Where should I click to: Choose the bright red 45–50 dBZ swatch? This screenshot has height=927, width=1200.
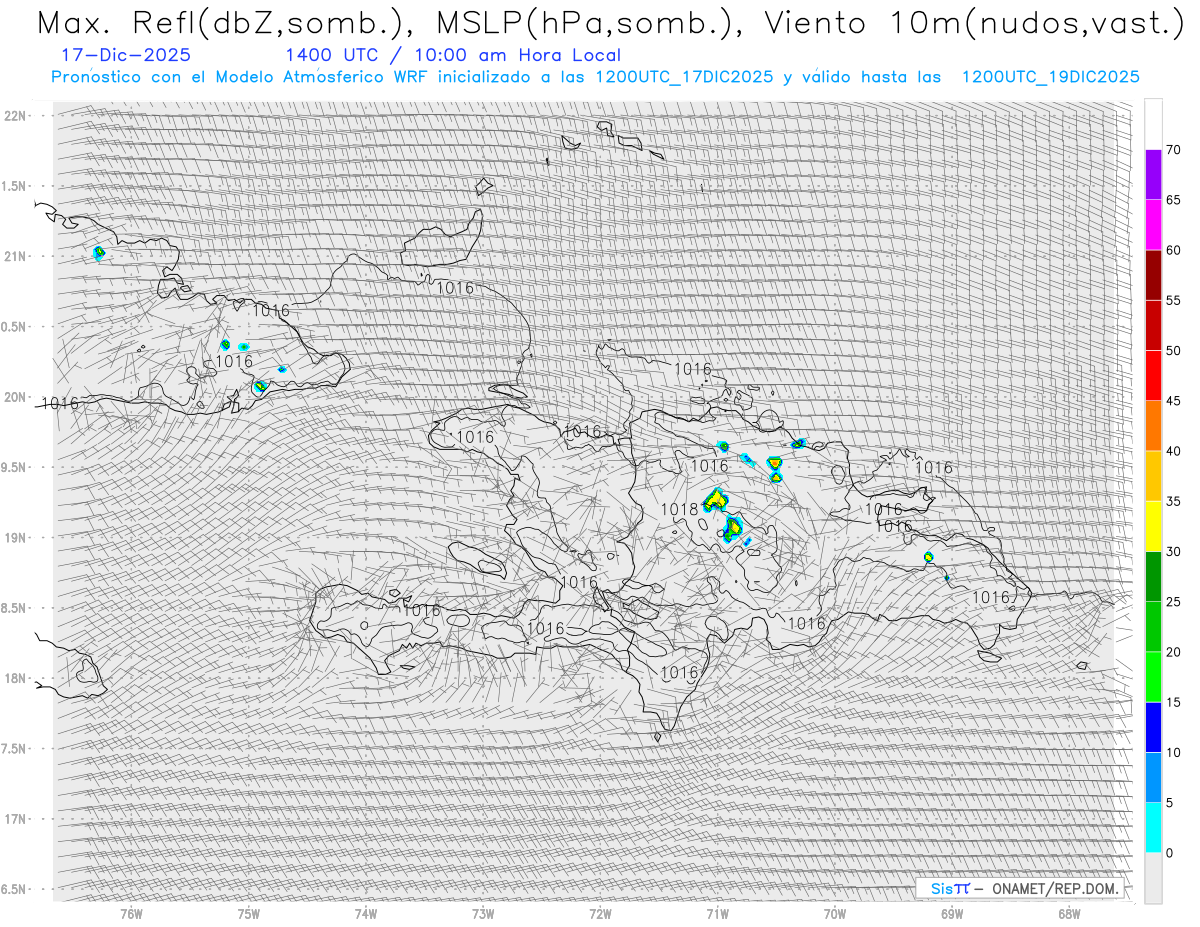click(x=1153, y=376)
